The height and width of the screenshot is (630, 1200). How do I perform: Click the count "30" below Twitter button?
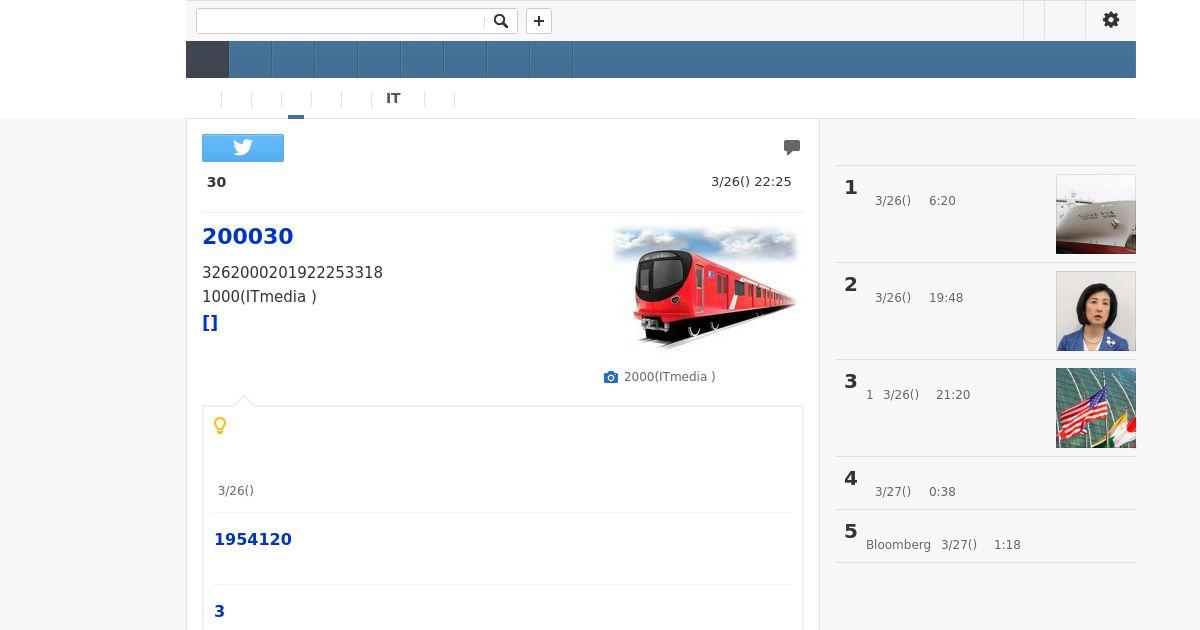click(x=217, y=182)
